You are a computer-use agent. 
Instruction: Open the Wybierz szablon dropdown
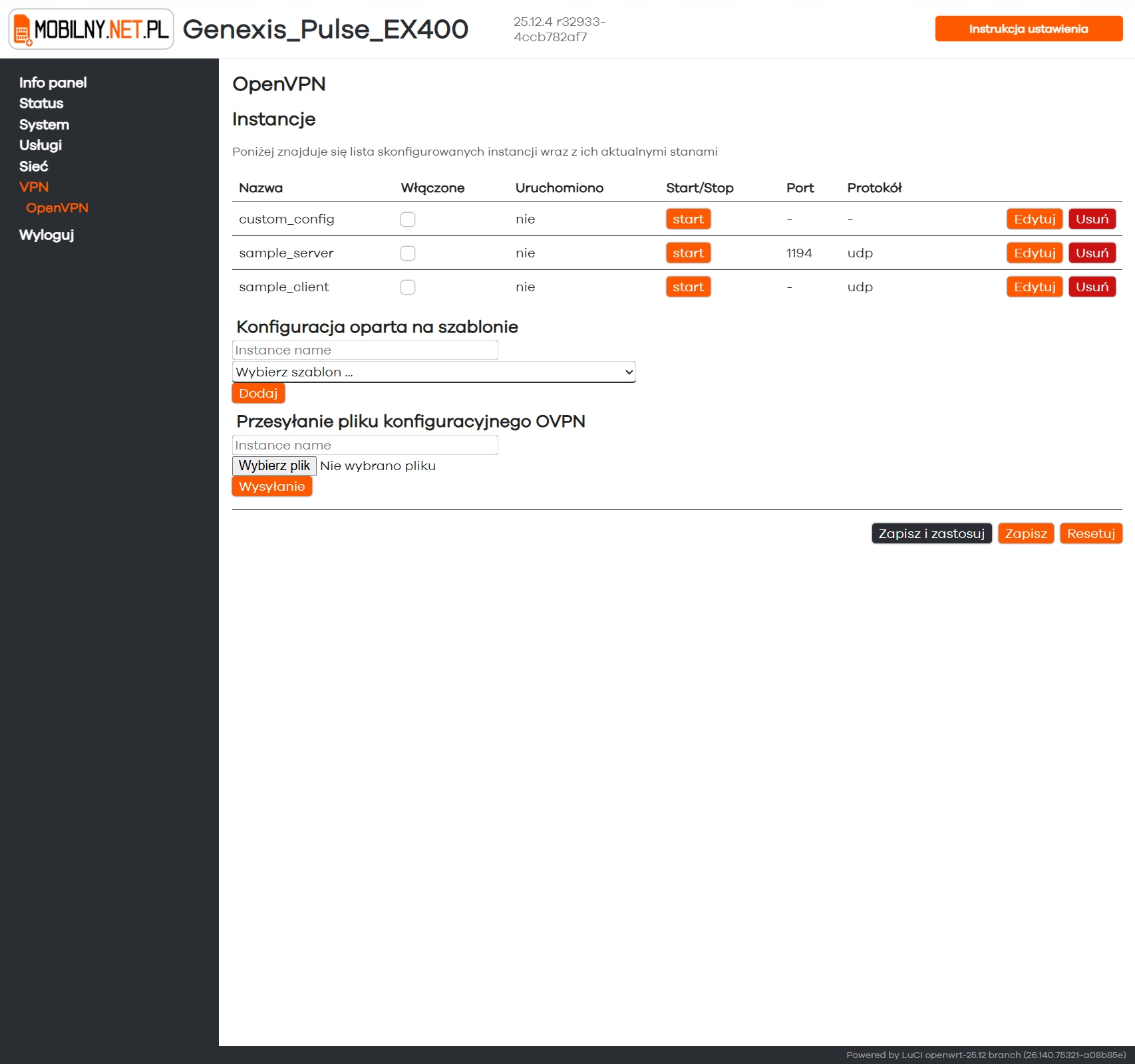pos(434,372)
